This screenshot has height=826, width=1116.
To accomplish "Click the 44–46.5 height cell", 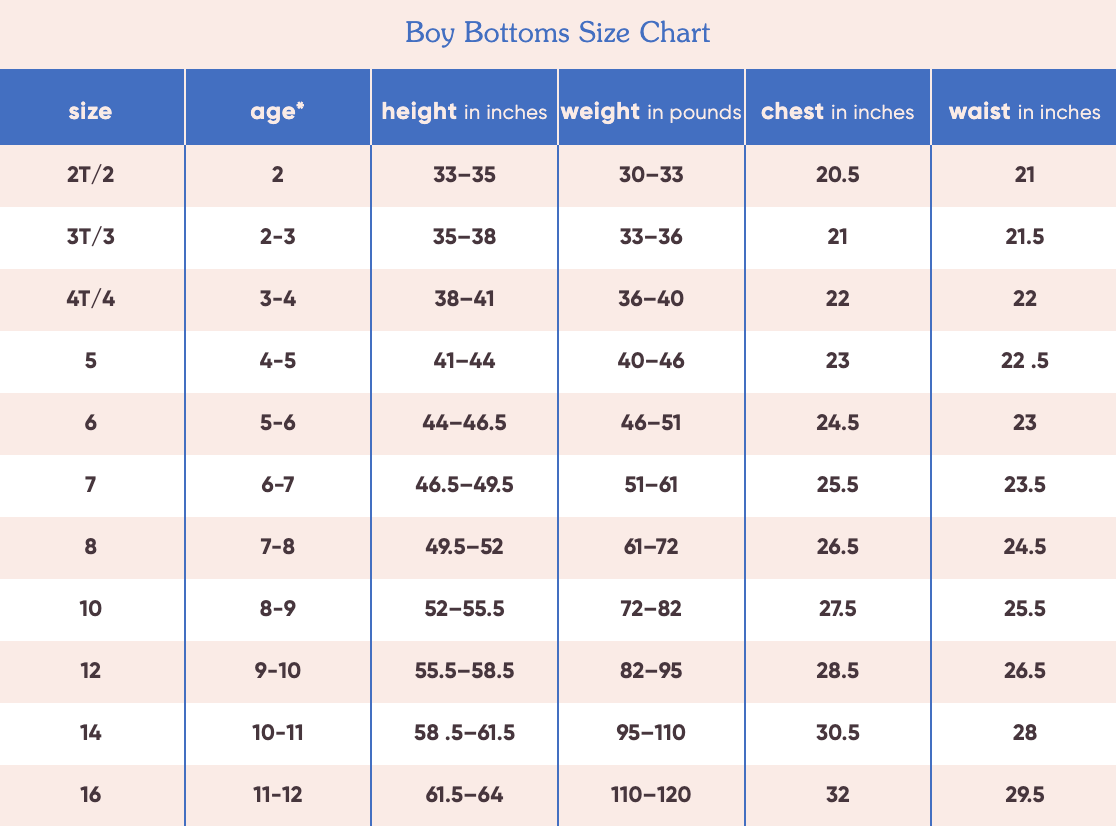I will click(x=464, y=423).
